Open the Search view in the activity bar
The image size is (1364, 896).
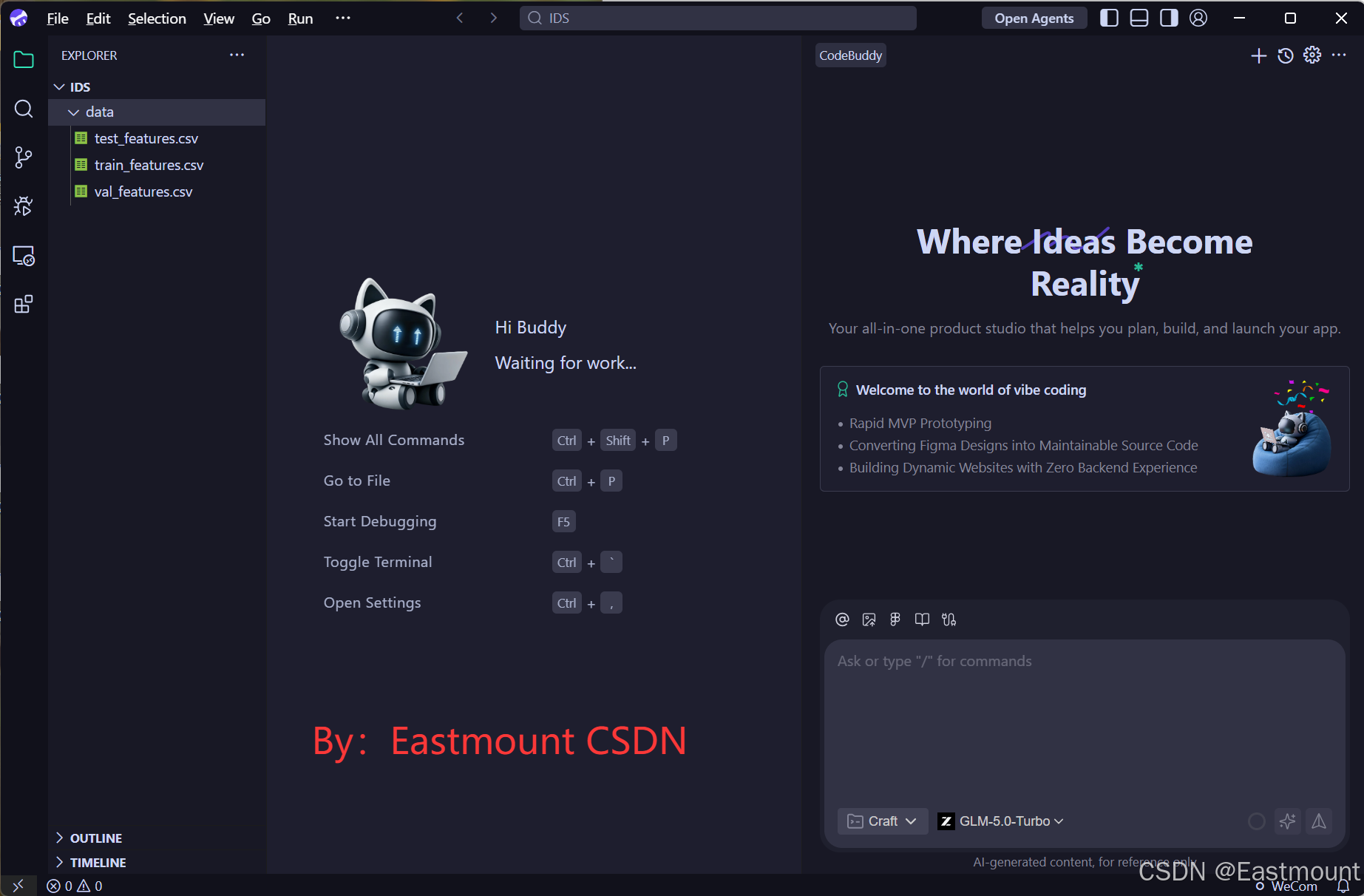[24, 109]
